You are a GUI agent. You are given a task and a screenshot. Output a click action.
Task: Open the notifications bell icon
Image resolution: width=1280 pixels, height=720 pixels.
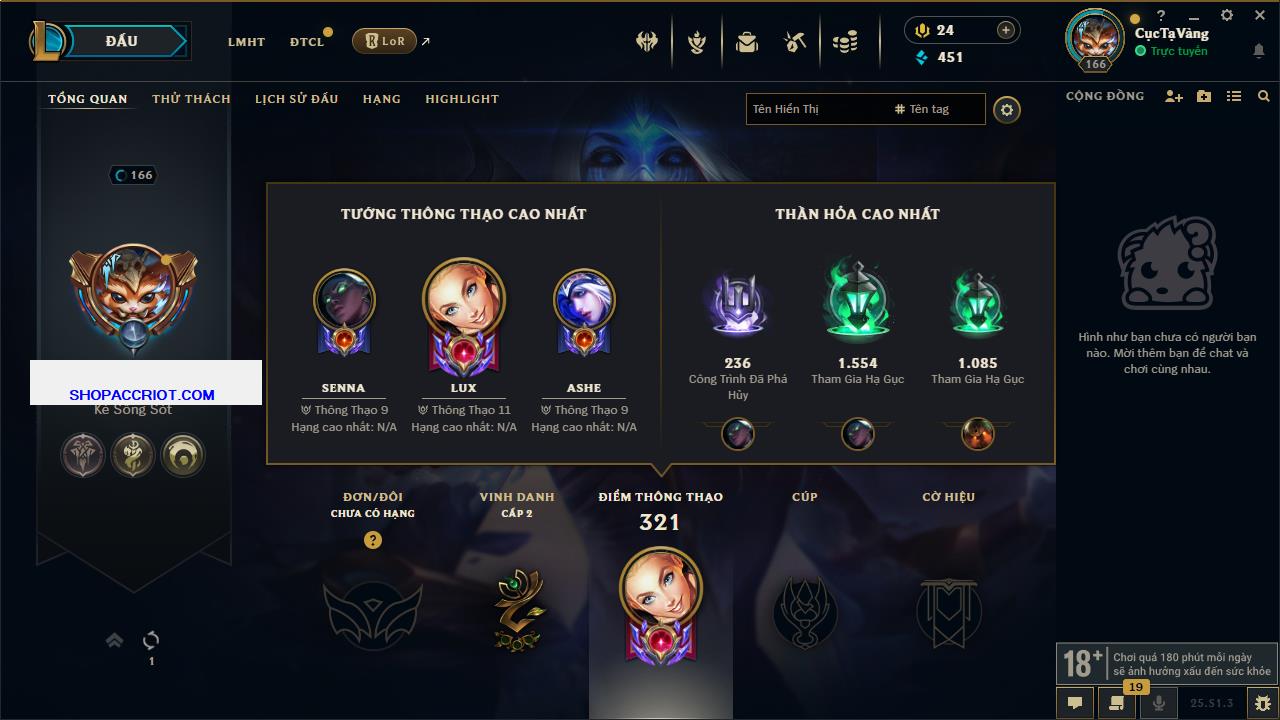1258,51
